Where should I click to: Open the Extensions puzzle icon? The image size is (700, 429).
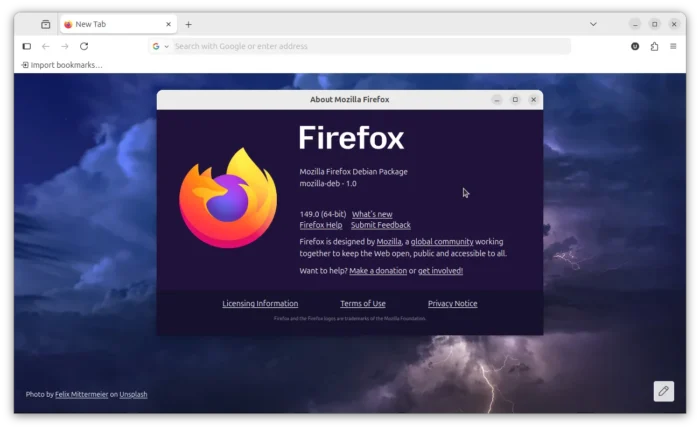pyautogui.click(x=654, y=46)
